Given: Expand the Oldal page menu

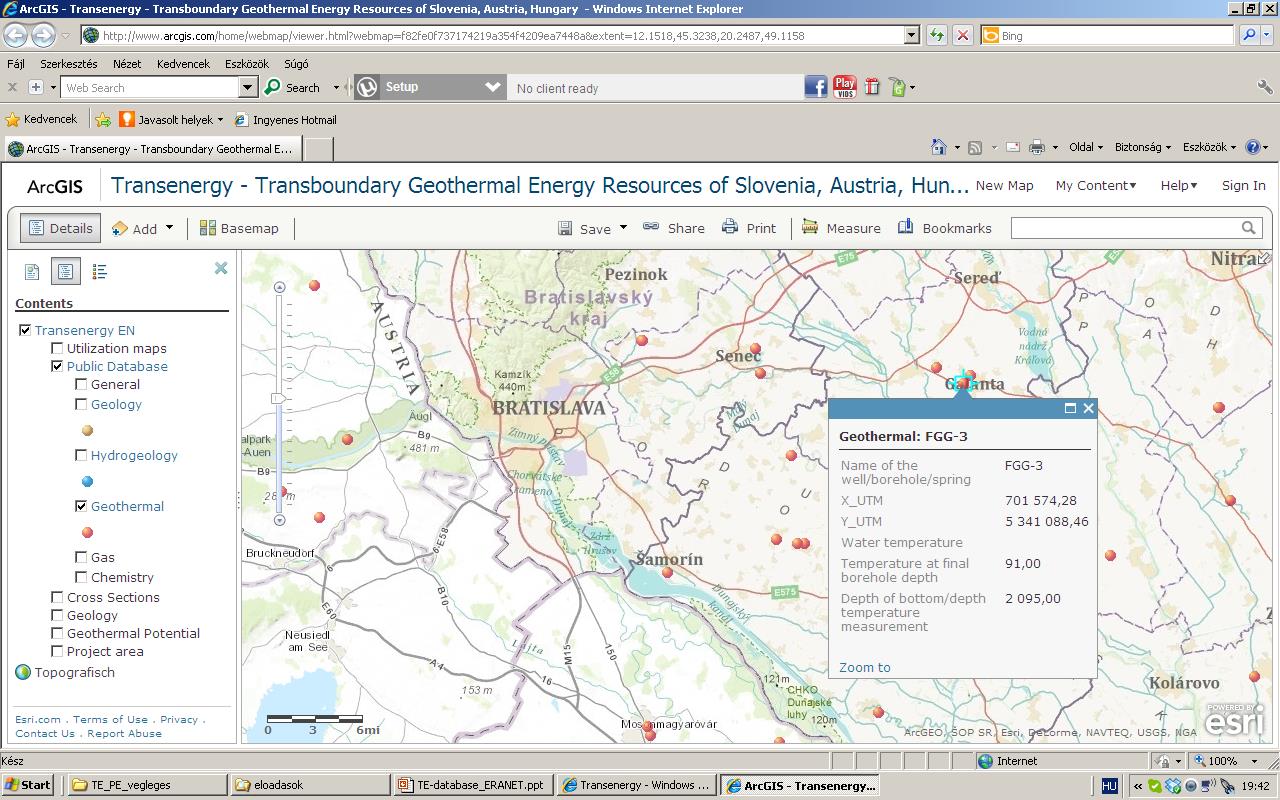Looking at the screenshot, I should tap(1086, 147).
